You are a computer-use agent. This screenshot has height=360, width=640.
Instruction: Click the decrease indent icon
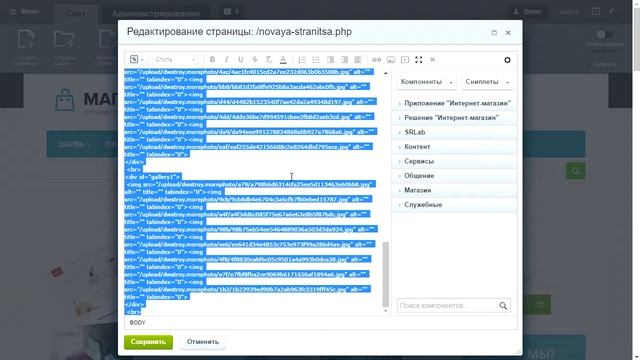pyautogui.click(x=330, y=60)
